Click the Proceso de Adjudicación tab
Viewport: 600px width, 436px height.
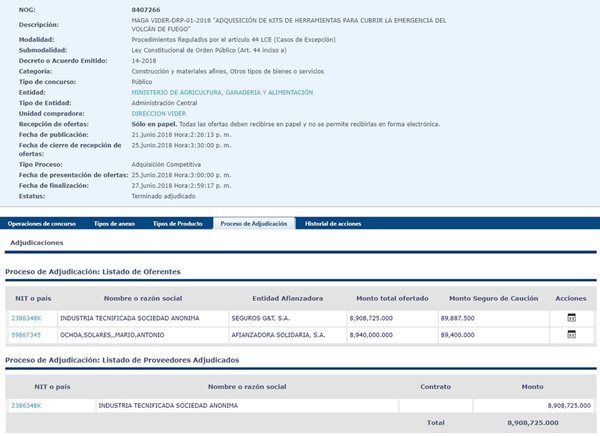point(253,223)
